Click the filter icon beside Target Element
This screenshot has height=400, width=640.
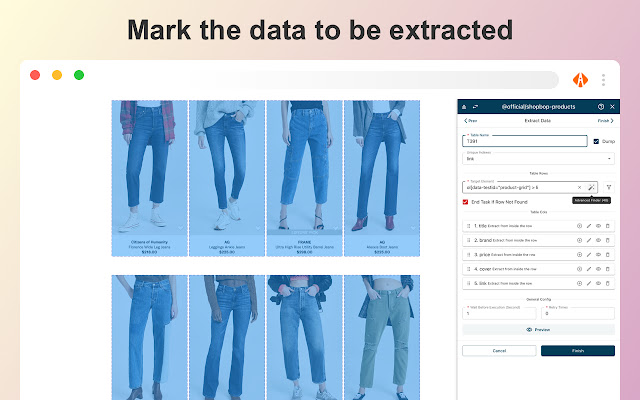609,187
